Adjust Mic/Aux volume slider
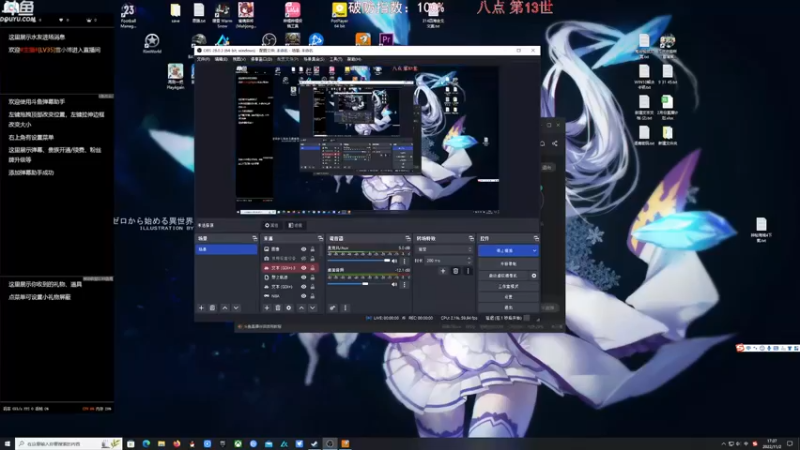Viewport: 800px width, 450px height. [360, 261]
